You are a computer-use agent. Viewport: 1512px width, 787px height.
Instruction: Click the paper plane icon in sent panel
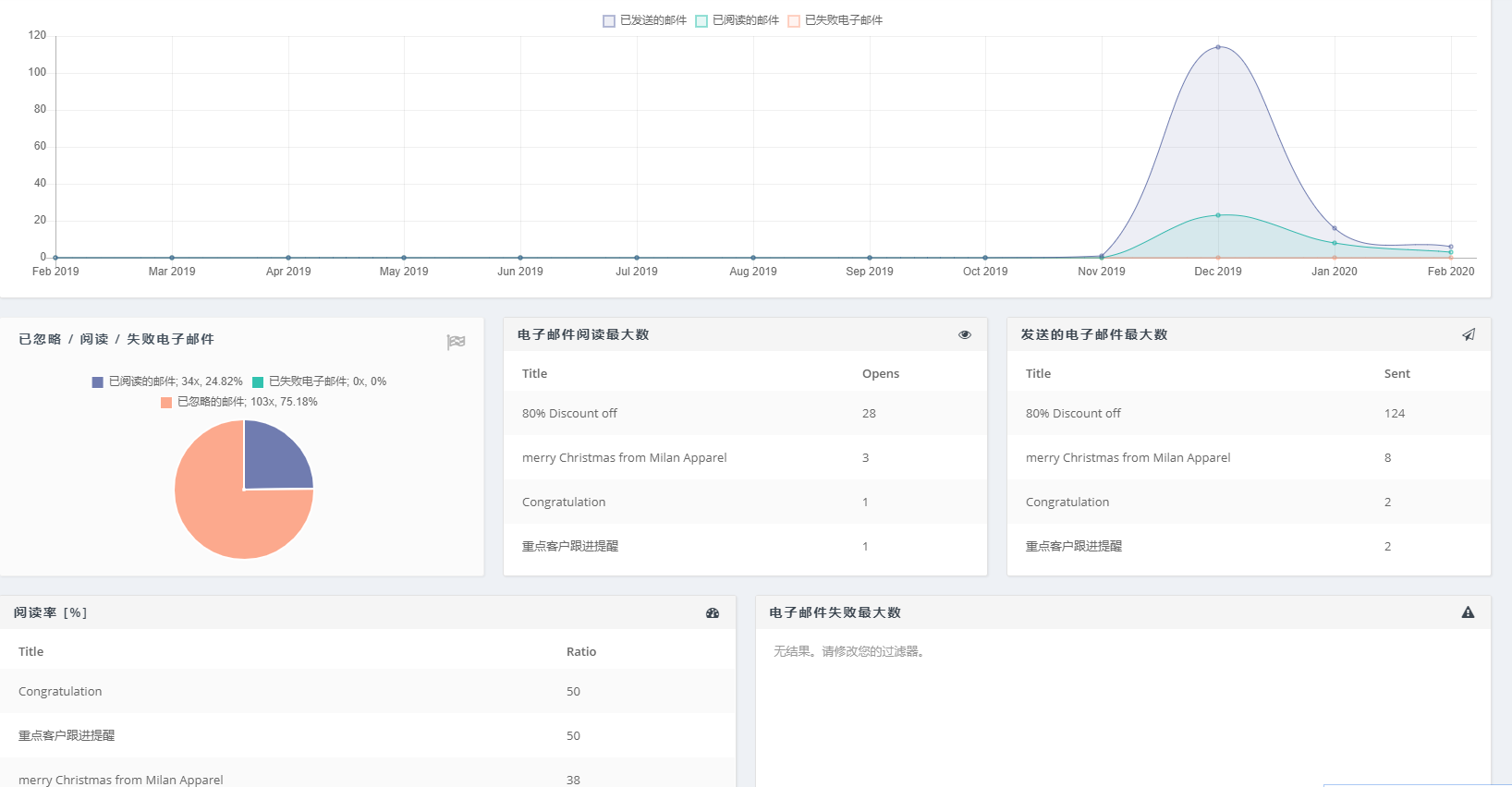click(x=1468, y=334)
